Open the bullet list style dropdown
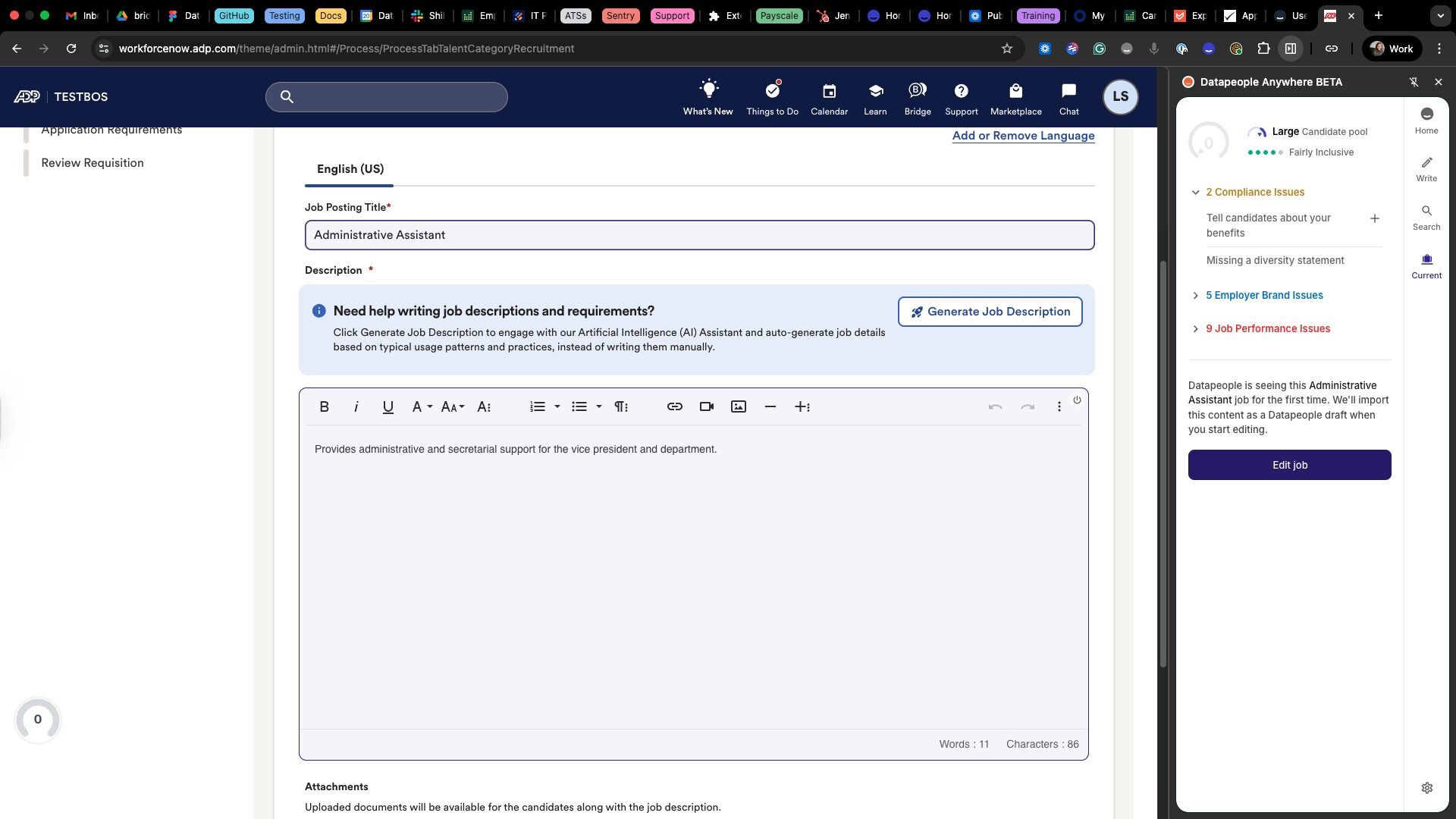Image resolution: width=1456 pixels, height=819 pixels. pyautogui.click(x=598, y=407)
